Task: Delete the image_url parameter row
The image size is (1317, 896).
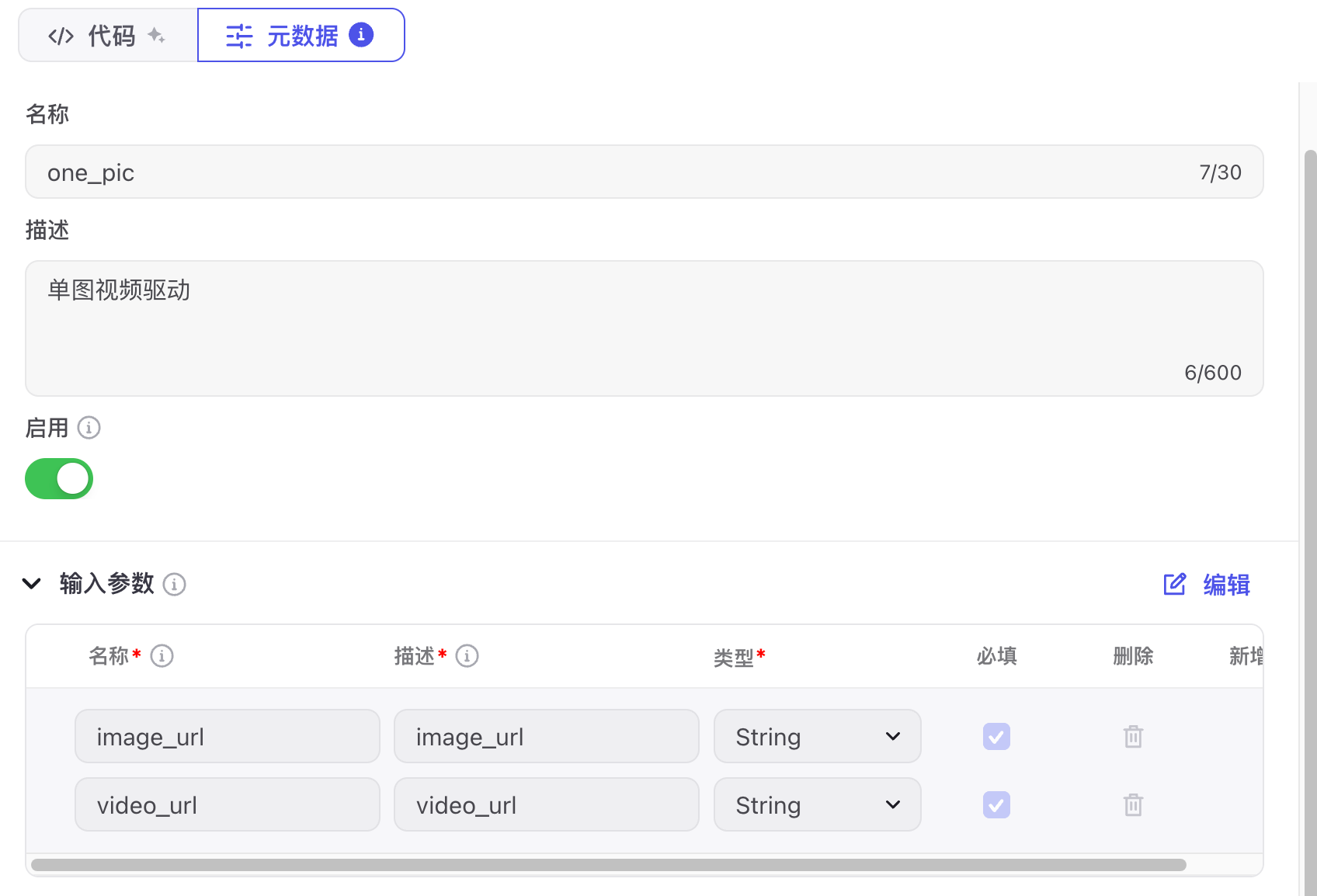Action: coord(1133,736)
